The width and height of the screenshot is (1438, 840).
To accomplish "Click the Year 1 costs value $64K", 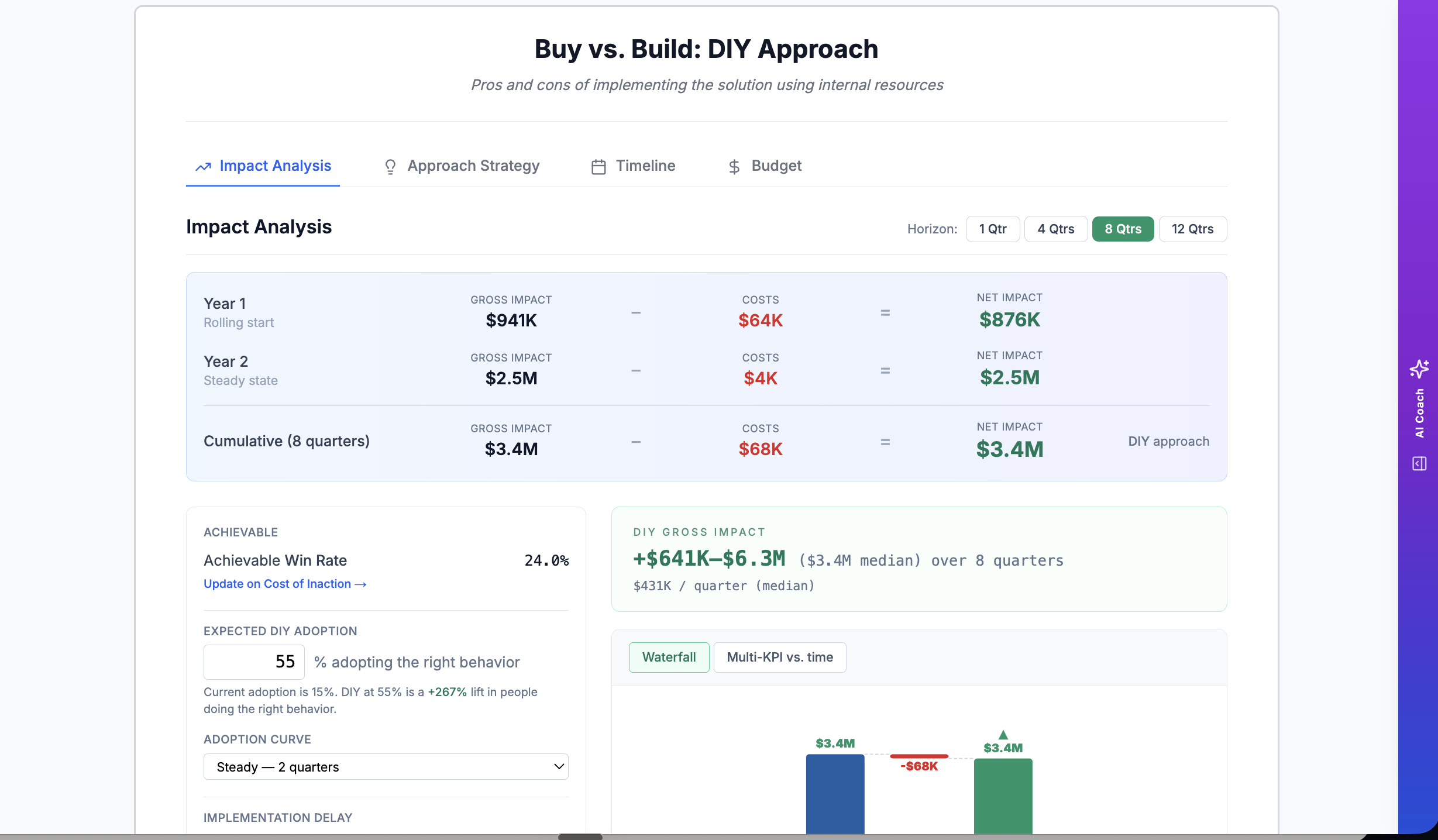I will [761, 321].
